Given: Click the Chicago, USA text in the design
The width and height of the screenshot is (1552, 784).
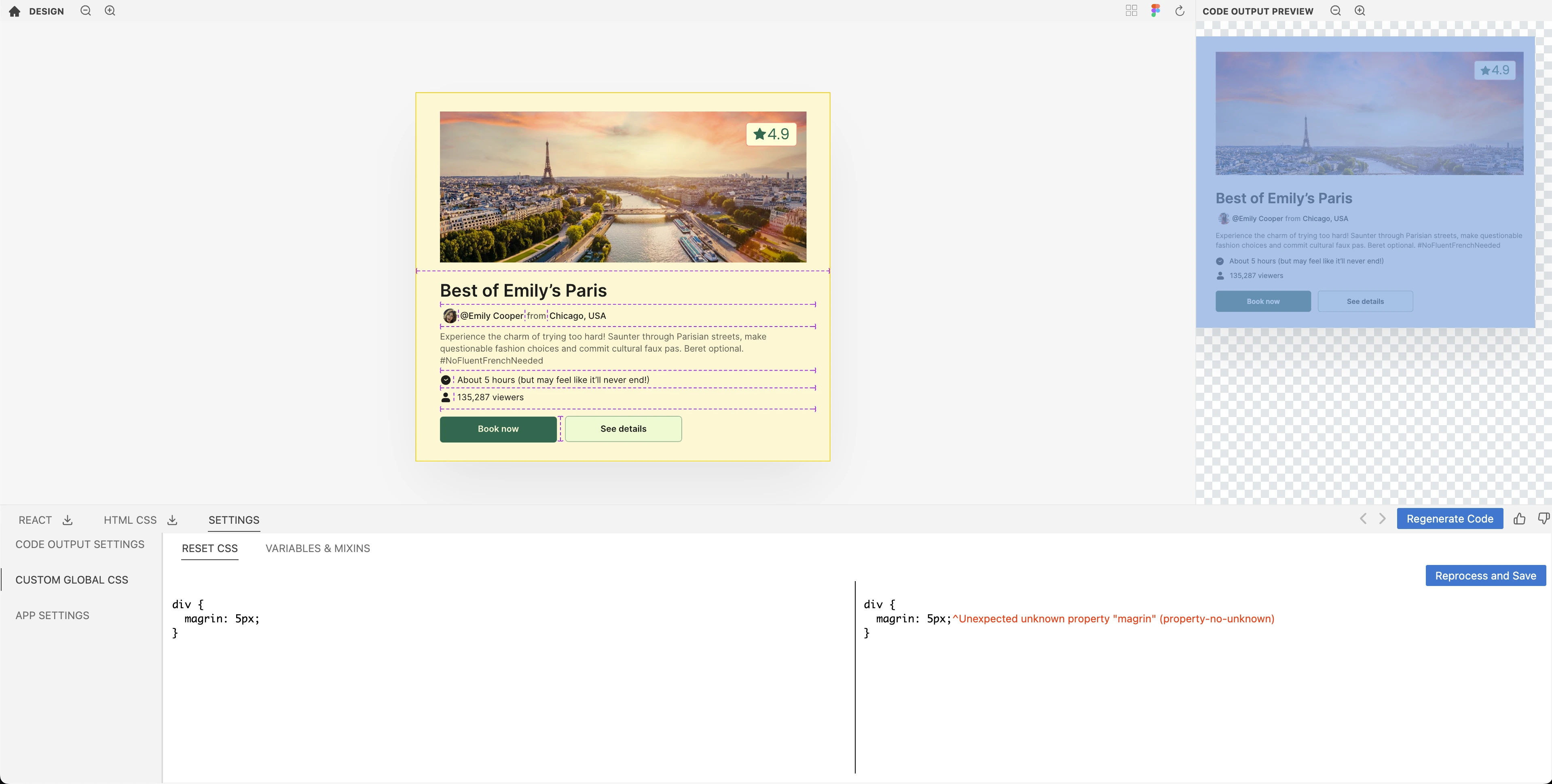Looking at the screenshot, I should [x=578, y=316].
